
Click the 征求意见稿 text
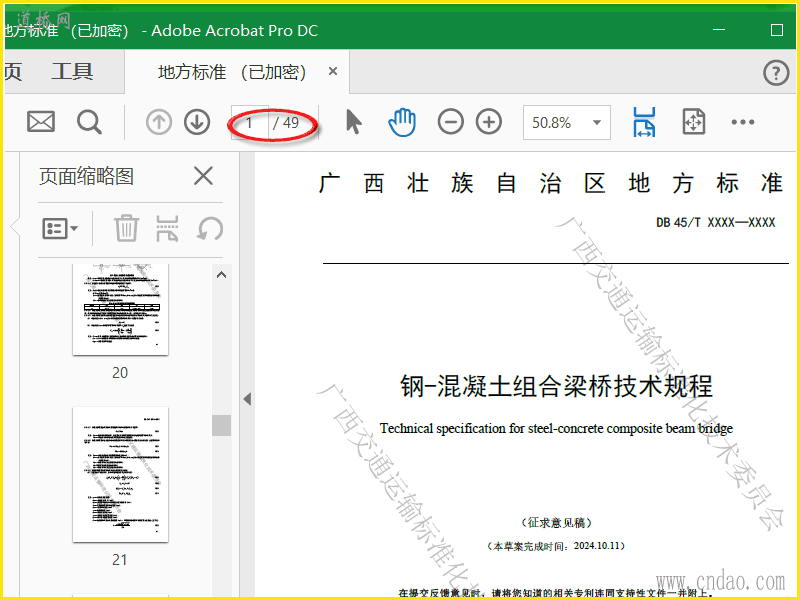tap(556, 522)
